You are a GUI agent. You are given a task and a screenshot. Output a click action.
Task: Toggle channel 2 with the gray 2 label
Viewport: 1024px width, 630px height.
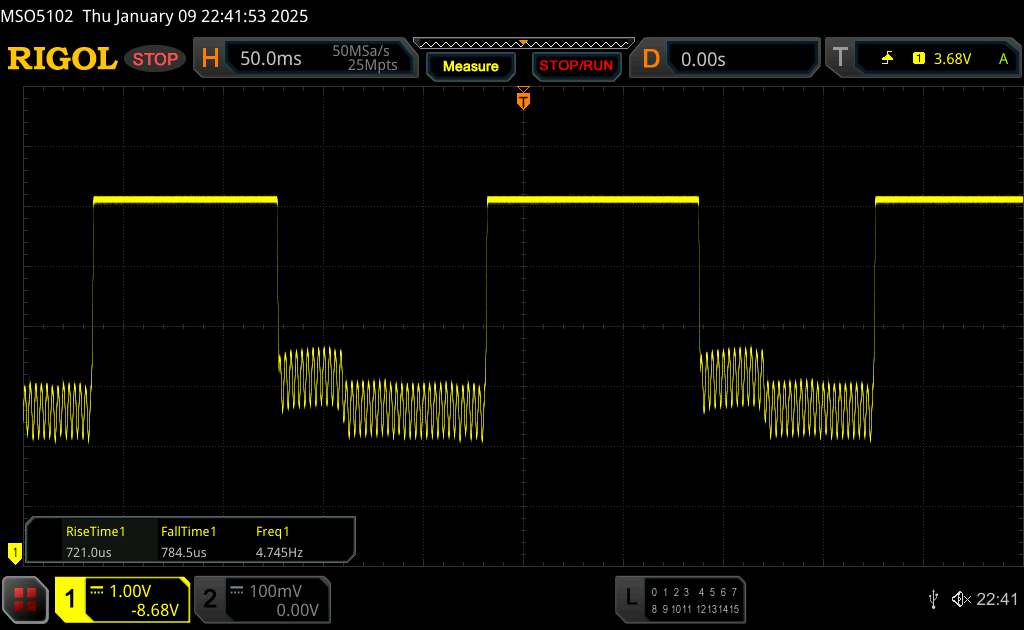(x=210, y=599)
